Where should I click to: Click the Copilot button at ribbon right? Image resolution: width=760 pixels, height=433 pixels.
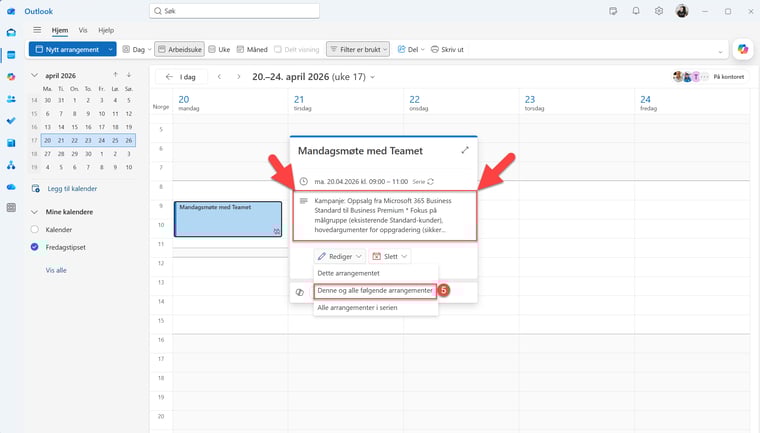point(743,49)
